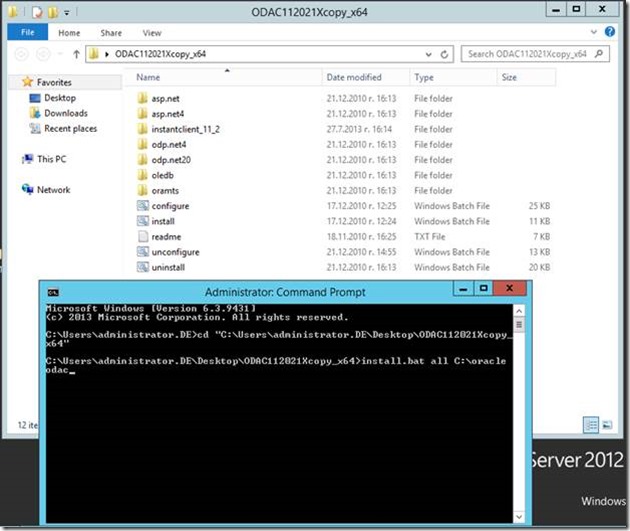Open the readme text file
The image size is (630, 531).
click(164, 237)
